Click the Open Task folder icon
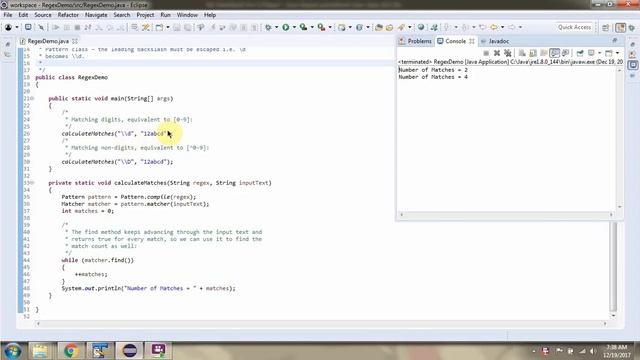The image size is (640, 360). pyautogui.click(x=389, y=27)
